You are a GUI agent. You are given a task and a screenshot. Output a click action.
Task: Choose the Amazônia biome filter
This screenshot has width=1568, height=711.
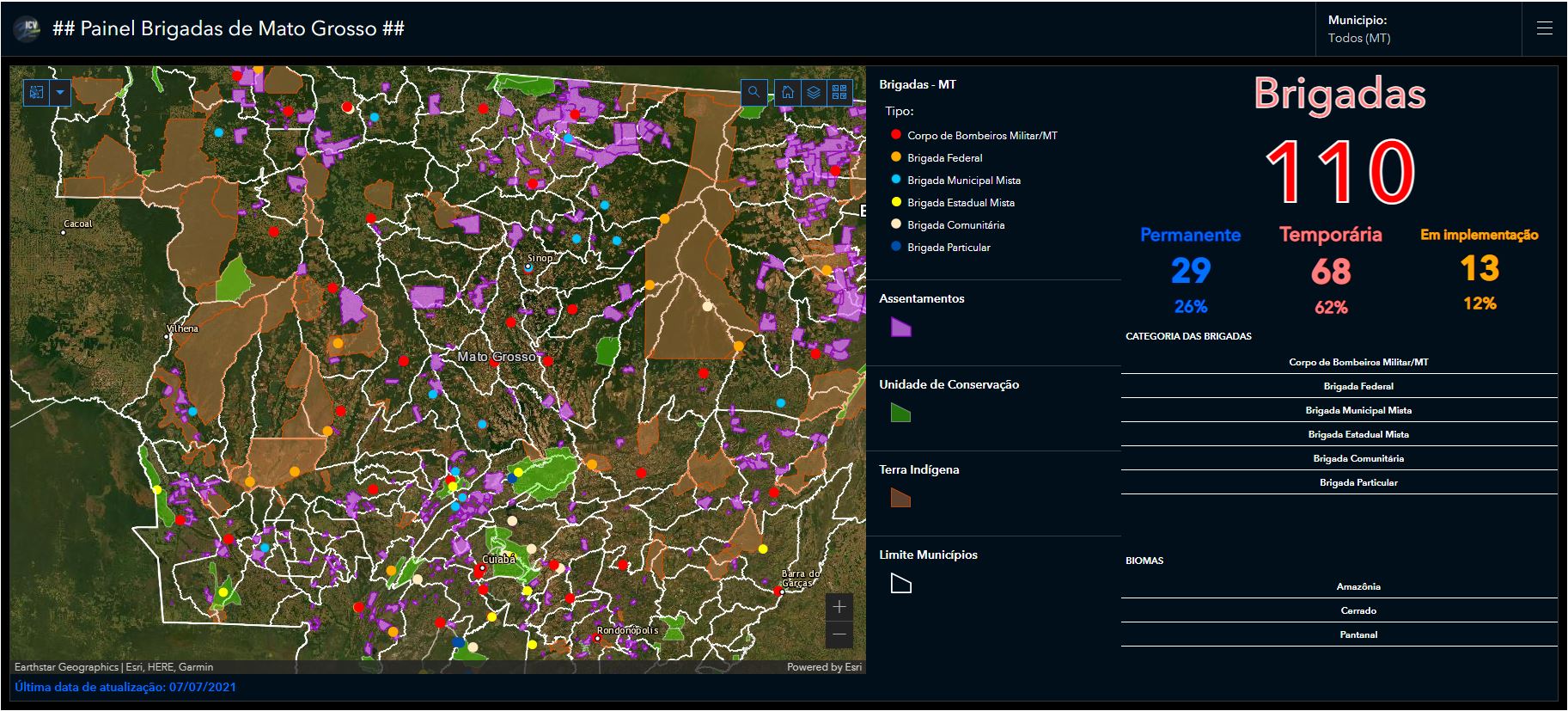[1358, 586]
